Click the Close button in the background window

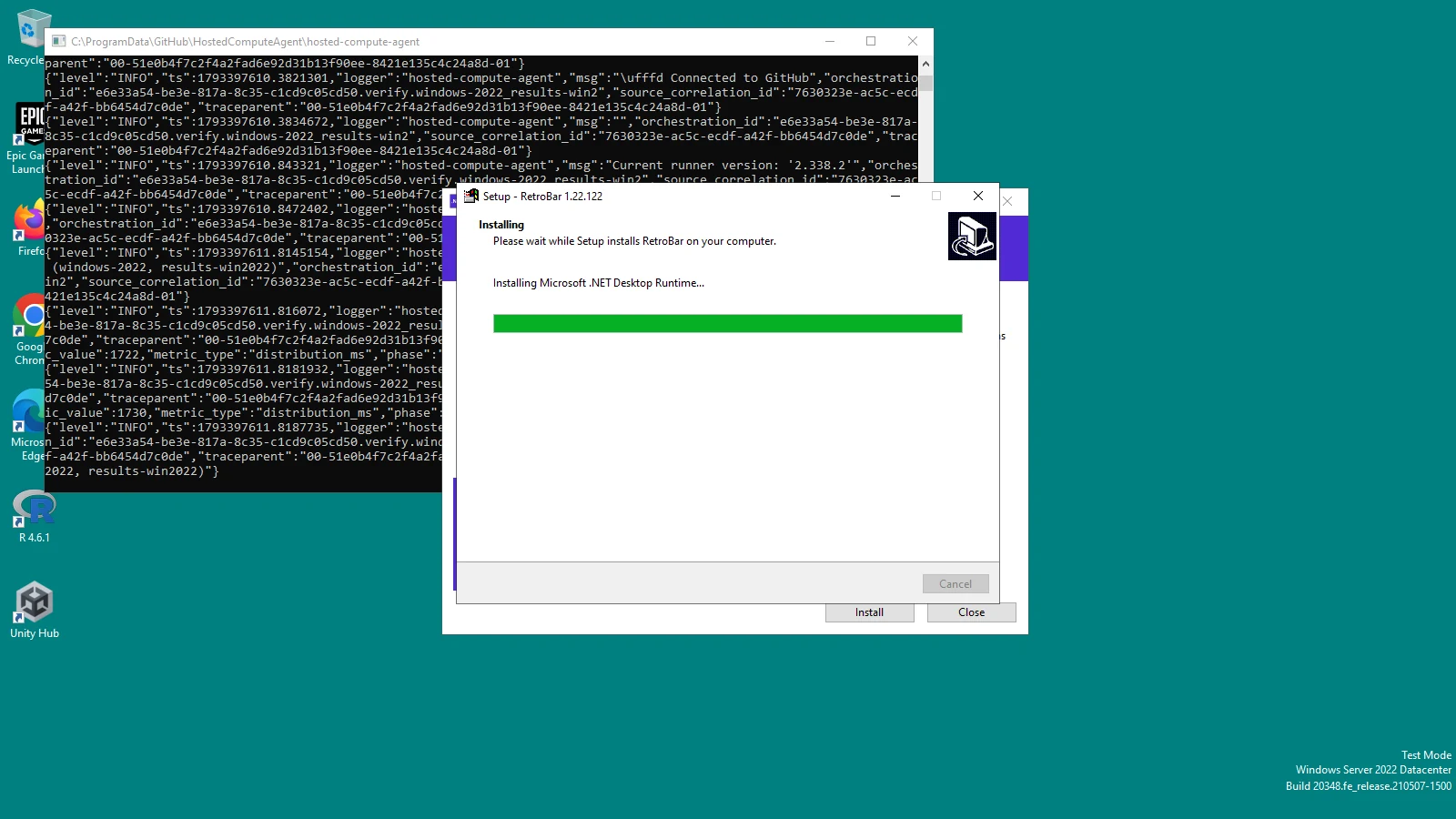tap(971, 612)
